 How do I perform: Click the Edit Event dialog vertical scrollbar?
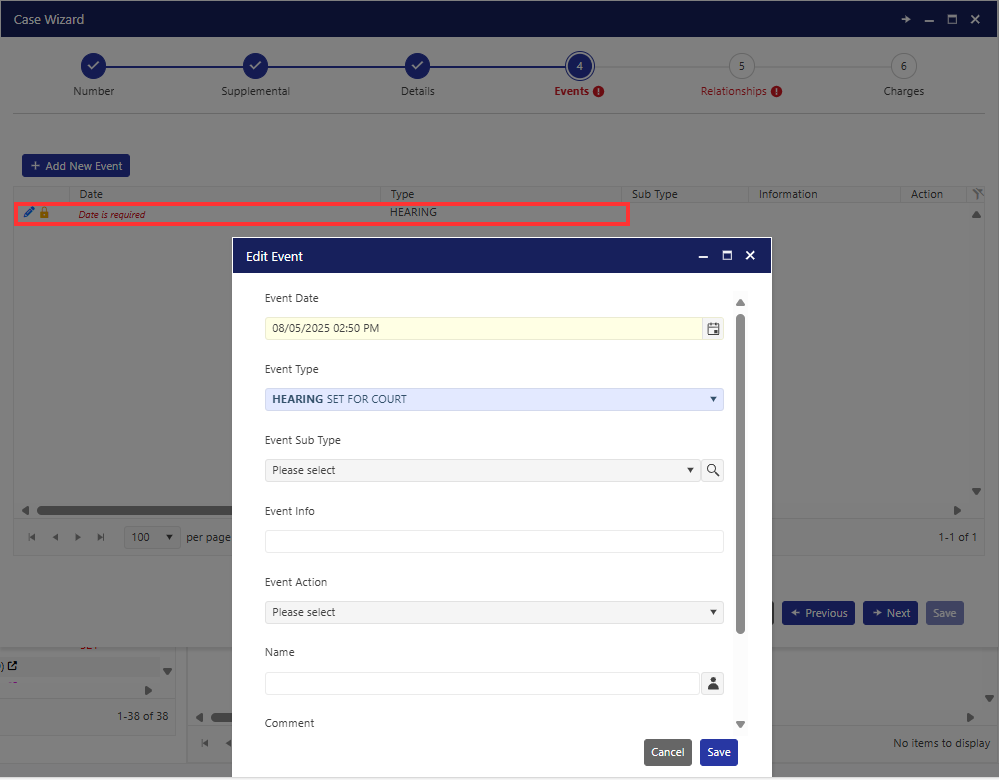pyautogui.click(x=740, y=472)
